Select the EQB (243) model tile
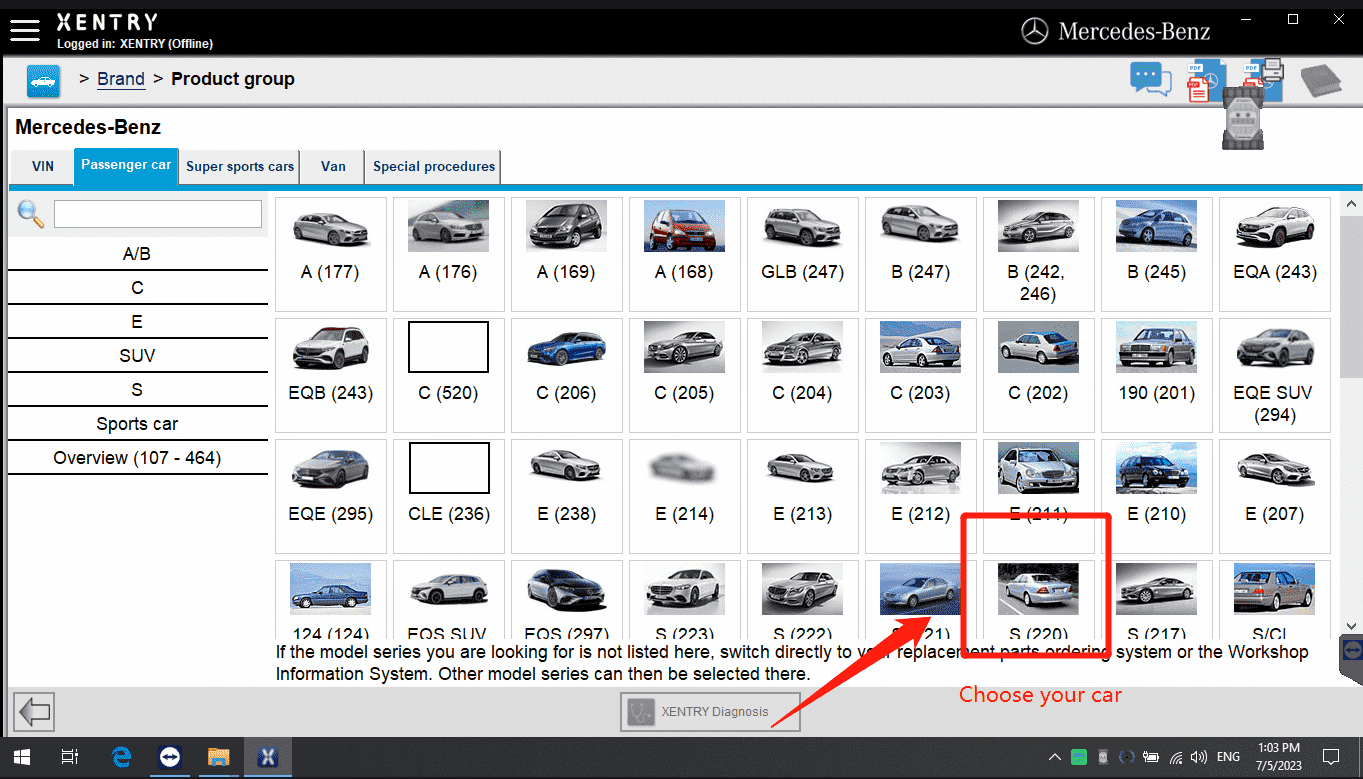1363x779 pixels. pyautogui.click(x=330, y=375)
